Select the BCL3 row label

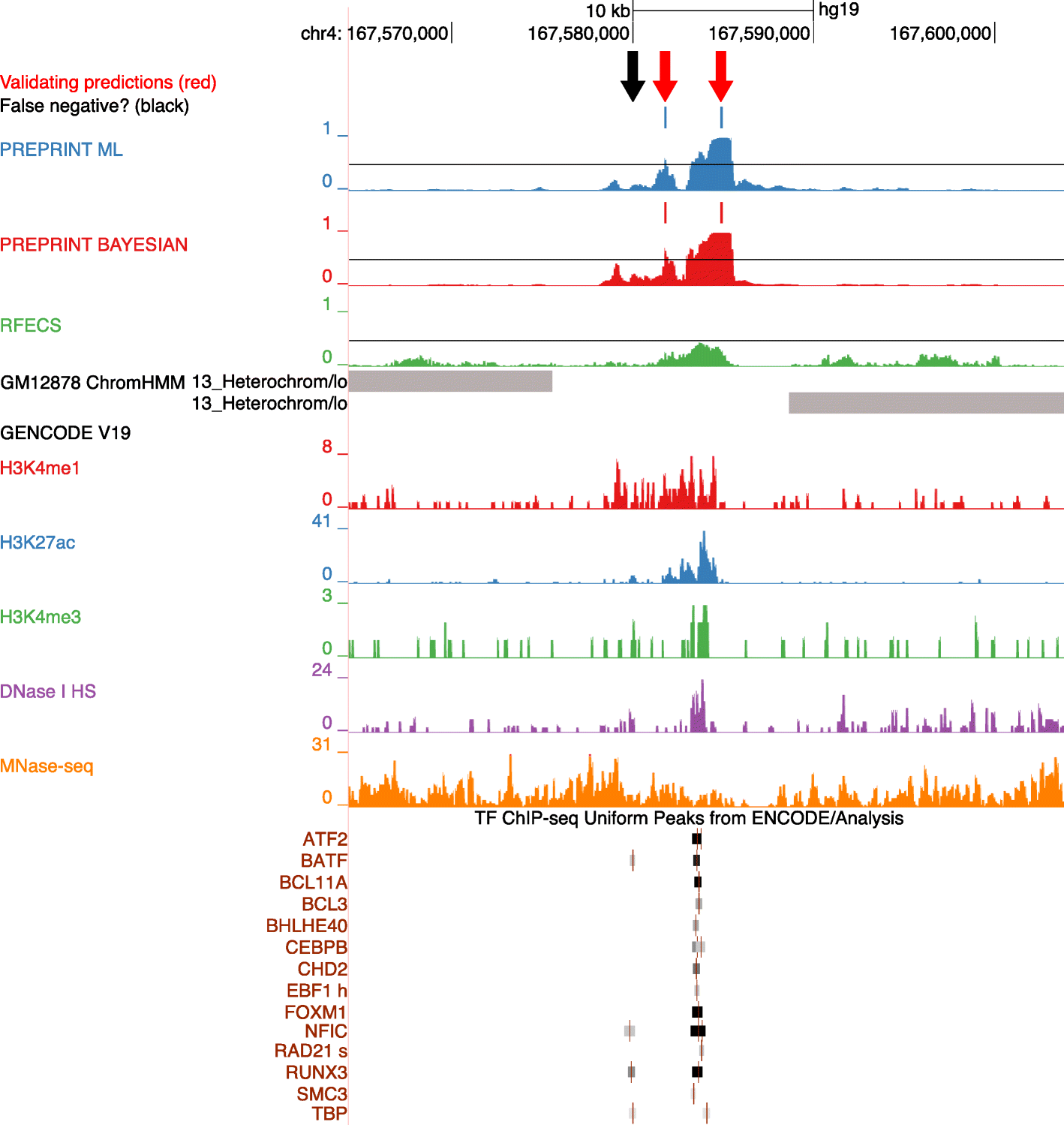(324, 904)
